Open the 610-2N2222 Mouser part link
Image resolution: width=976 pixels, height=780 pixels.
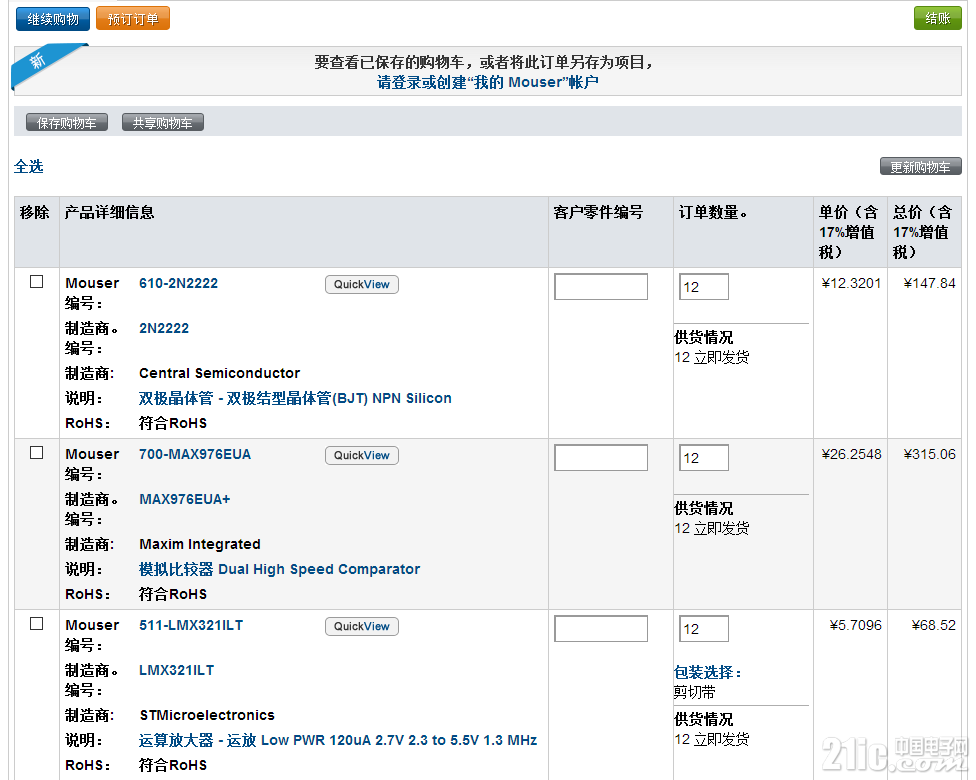point(178,283)
